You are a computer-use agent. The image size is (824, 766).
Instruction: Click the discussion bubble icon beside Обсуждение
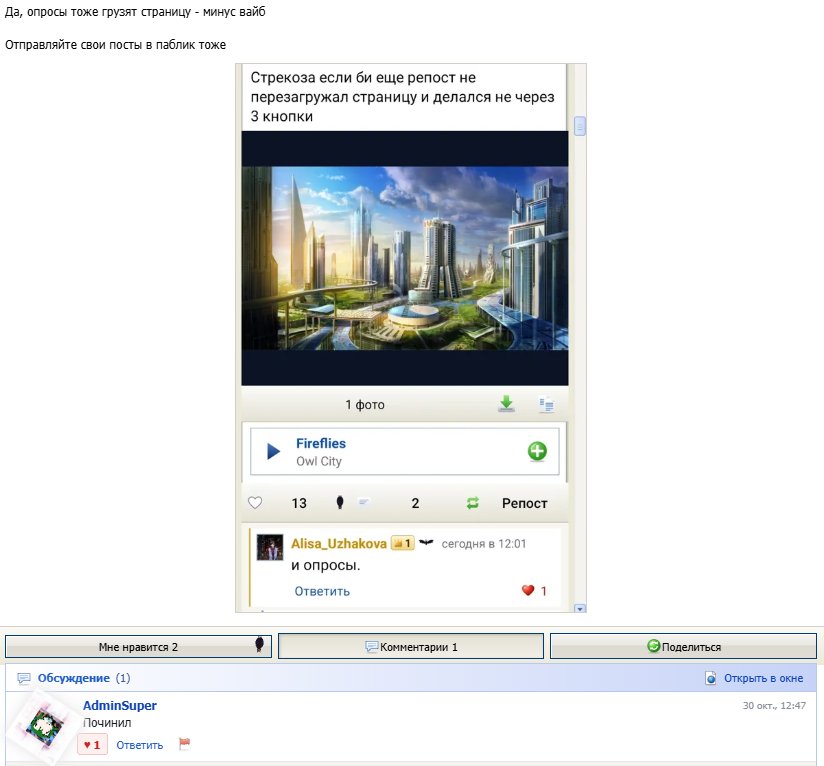(x=24, y=679)
